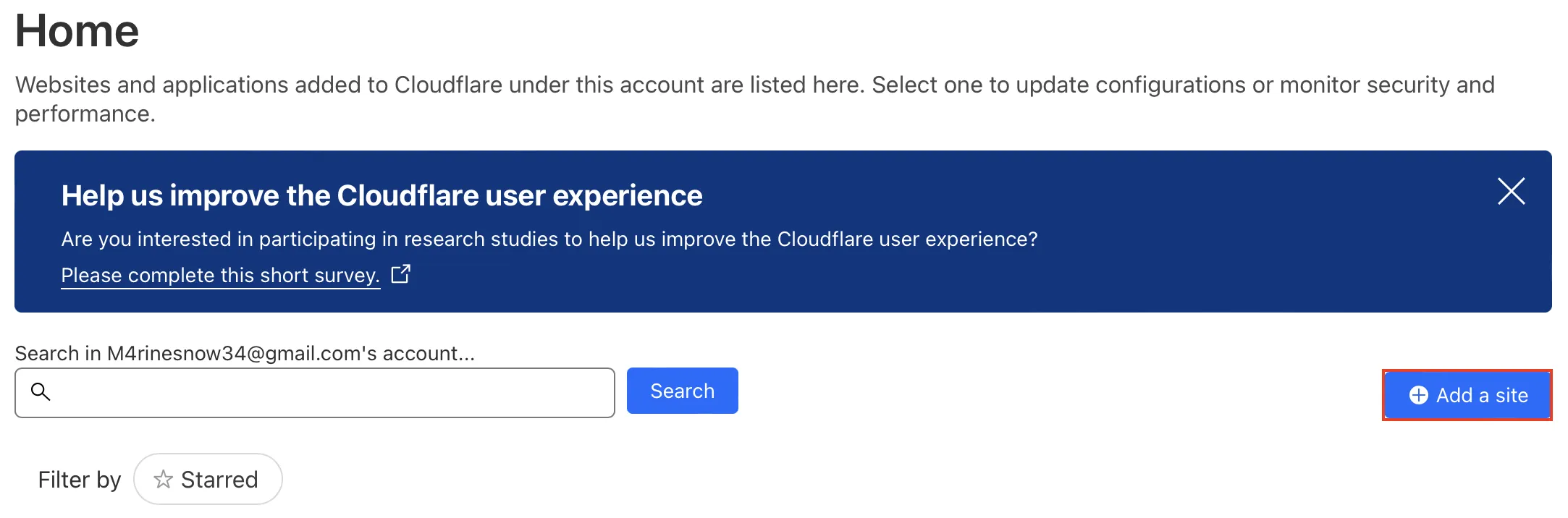Click the "Filter by" label
This screenshot has width=1568, height=518.
click(x=80, y=480)
